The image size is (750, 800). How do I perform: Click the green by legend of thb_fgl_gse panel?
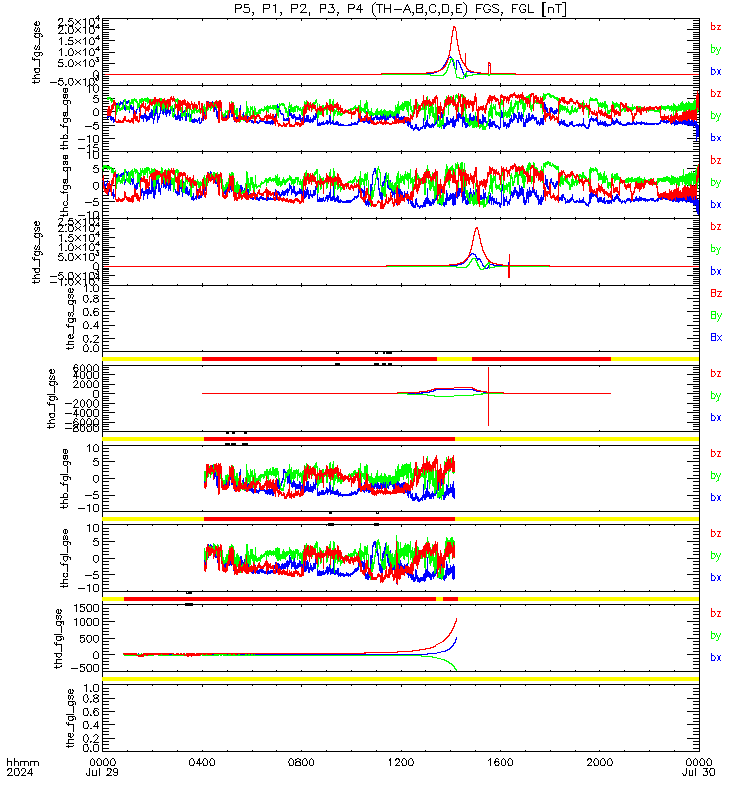pos(715,476)
